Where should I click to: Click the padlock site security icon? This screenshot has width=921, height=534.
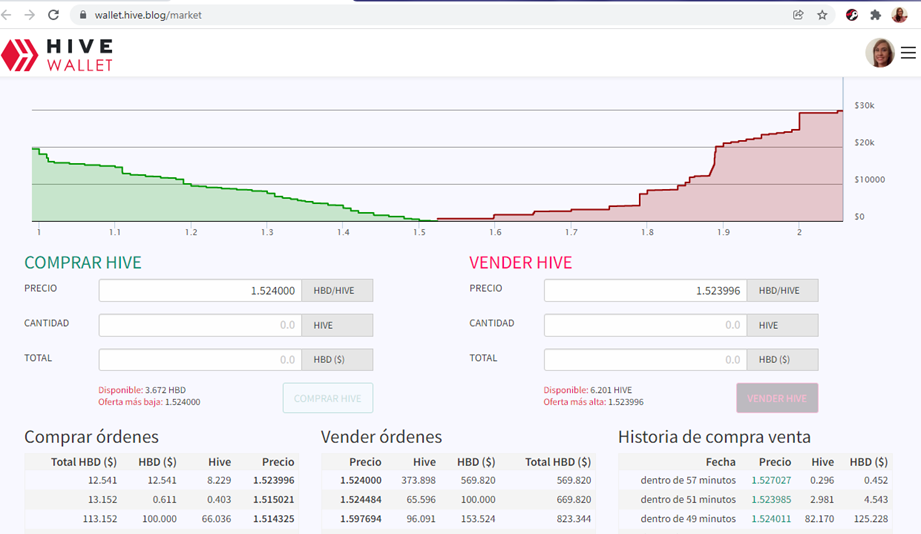click(83, 15)
